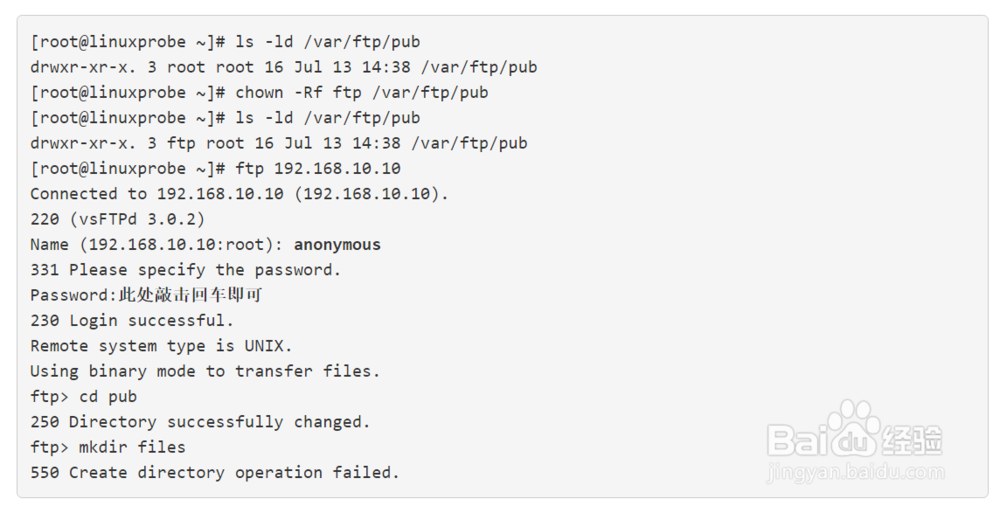The image size is (1000, 506).
Task: Click 'Using binary mode to transfer files.'
Action: 205,371
